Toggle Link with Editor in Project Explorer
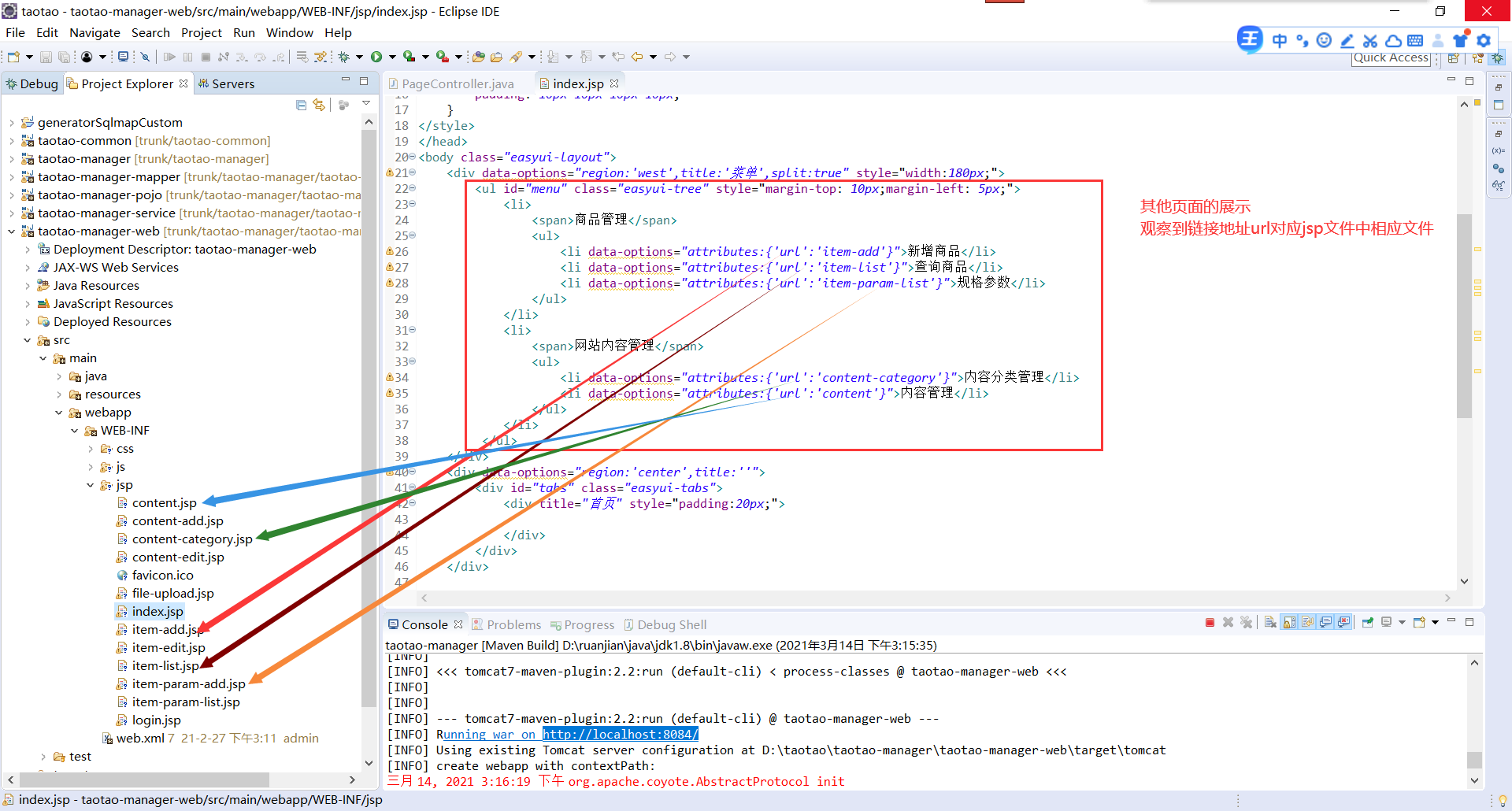 coord(319,105)
